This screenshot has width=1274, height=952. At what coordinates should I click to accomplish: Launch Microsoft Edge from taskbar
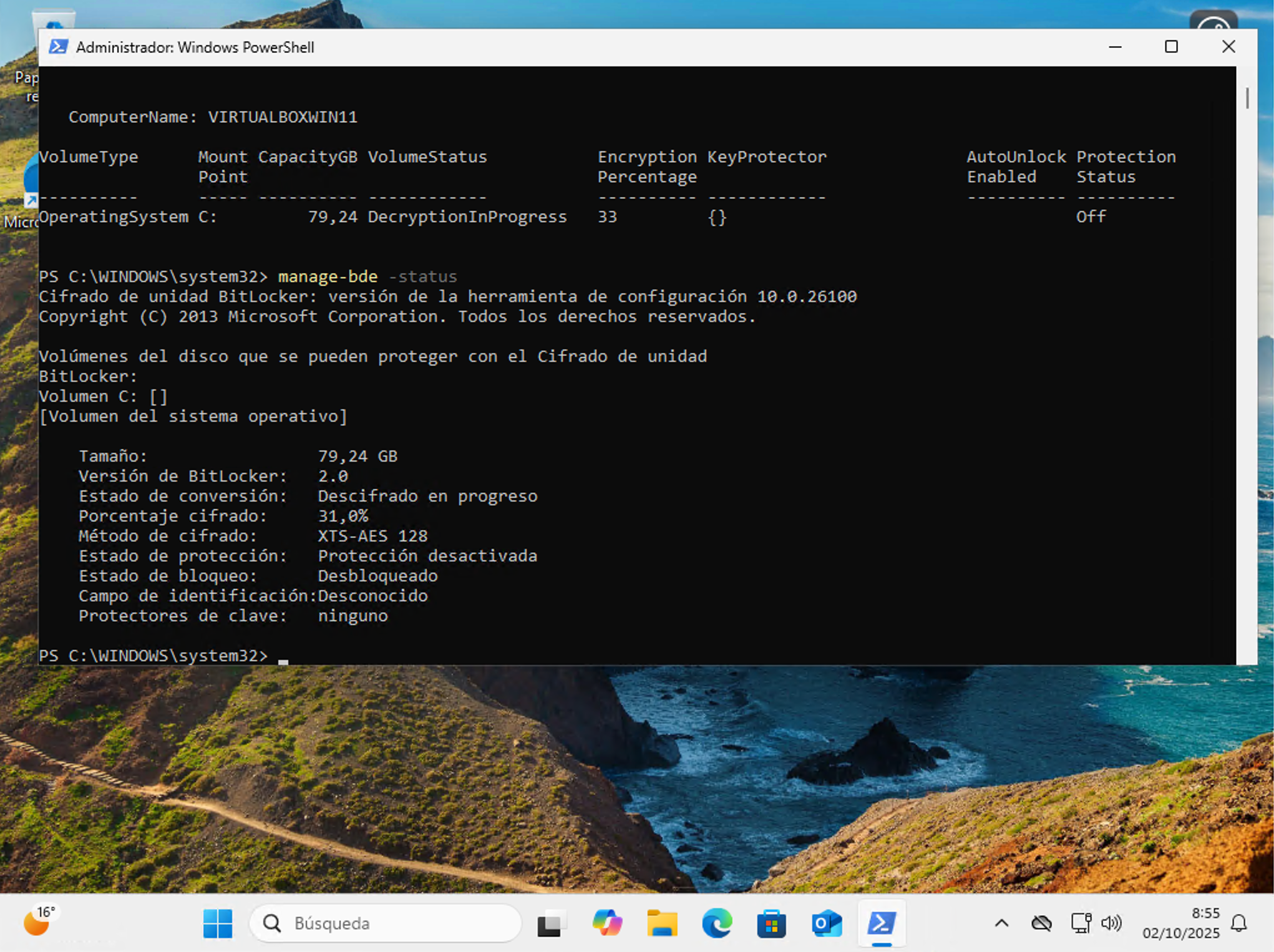pos(717,923)
